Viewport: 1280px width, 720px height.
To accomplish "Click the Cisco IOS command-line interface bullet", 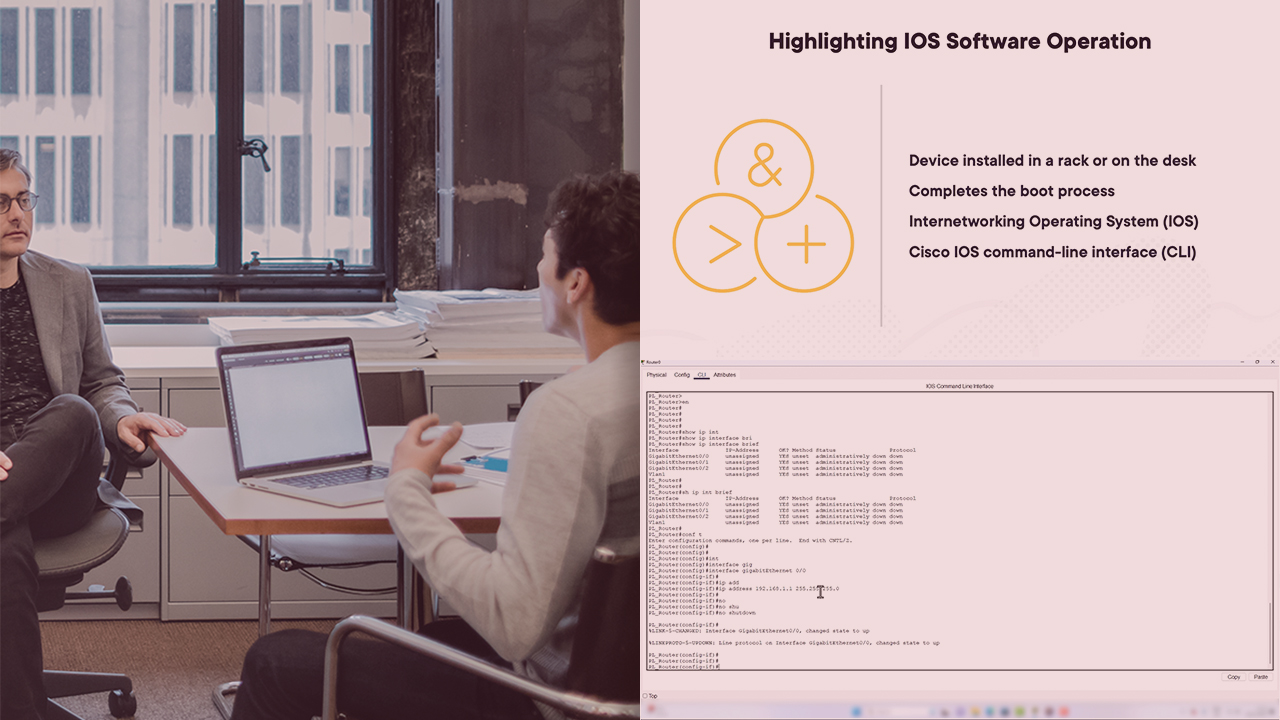I will 1052,252.
